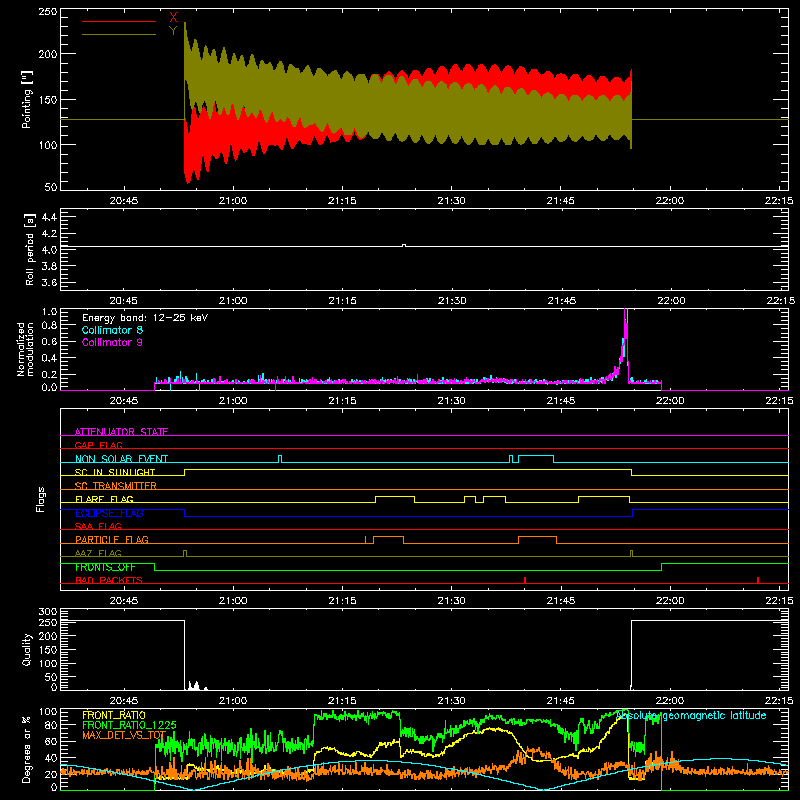Click the SAA_FLAG label
This screenshot has width=800, height=800.
click(x=98, y=526)
